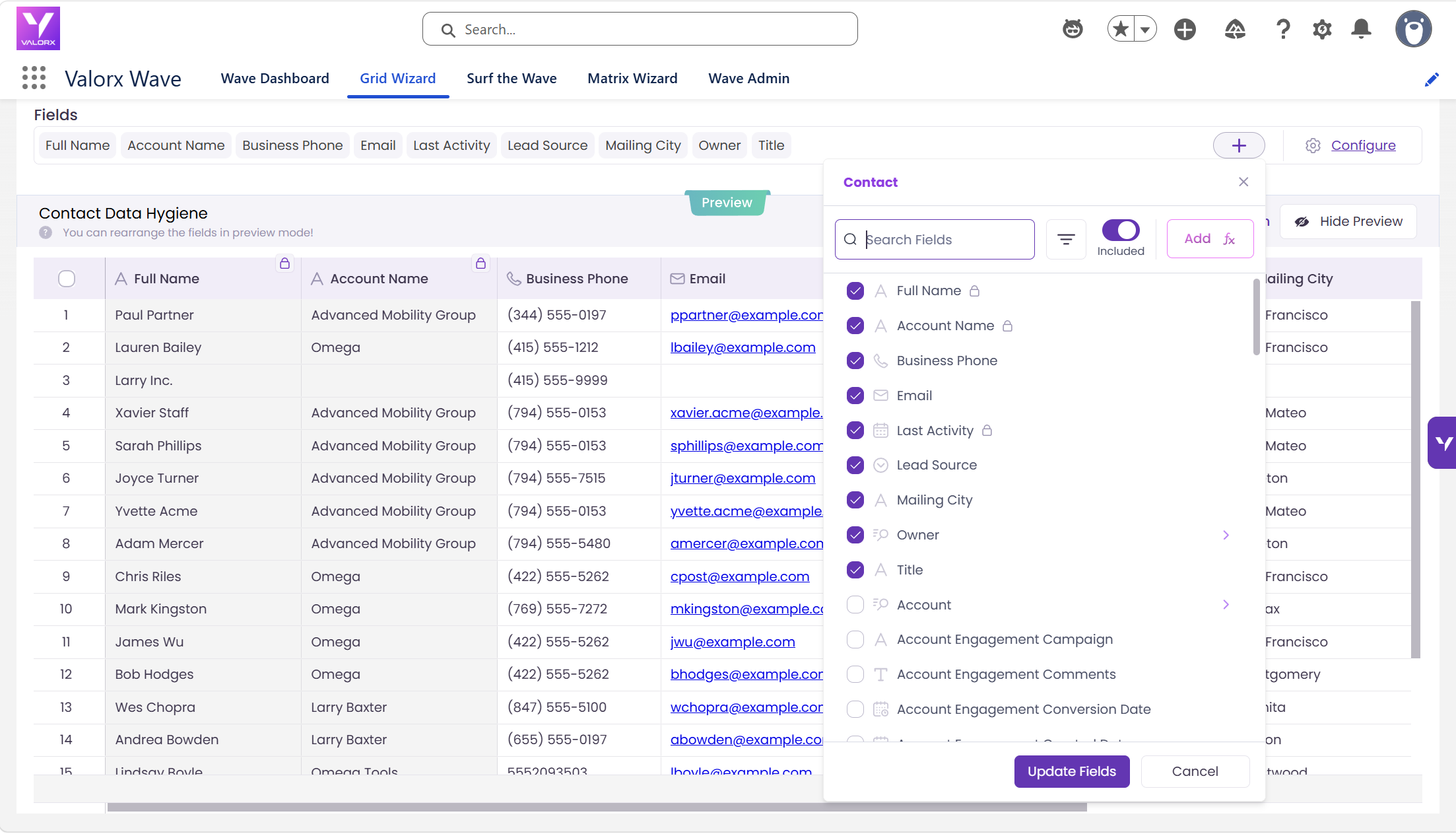Click the global Search box
Screen dimensions: 1456x834
(640, 29)
